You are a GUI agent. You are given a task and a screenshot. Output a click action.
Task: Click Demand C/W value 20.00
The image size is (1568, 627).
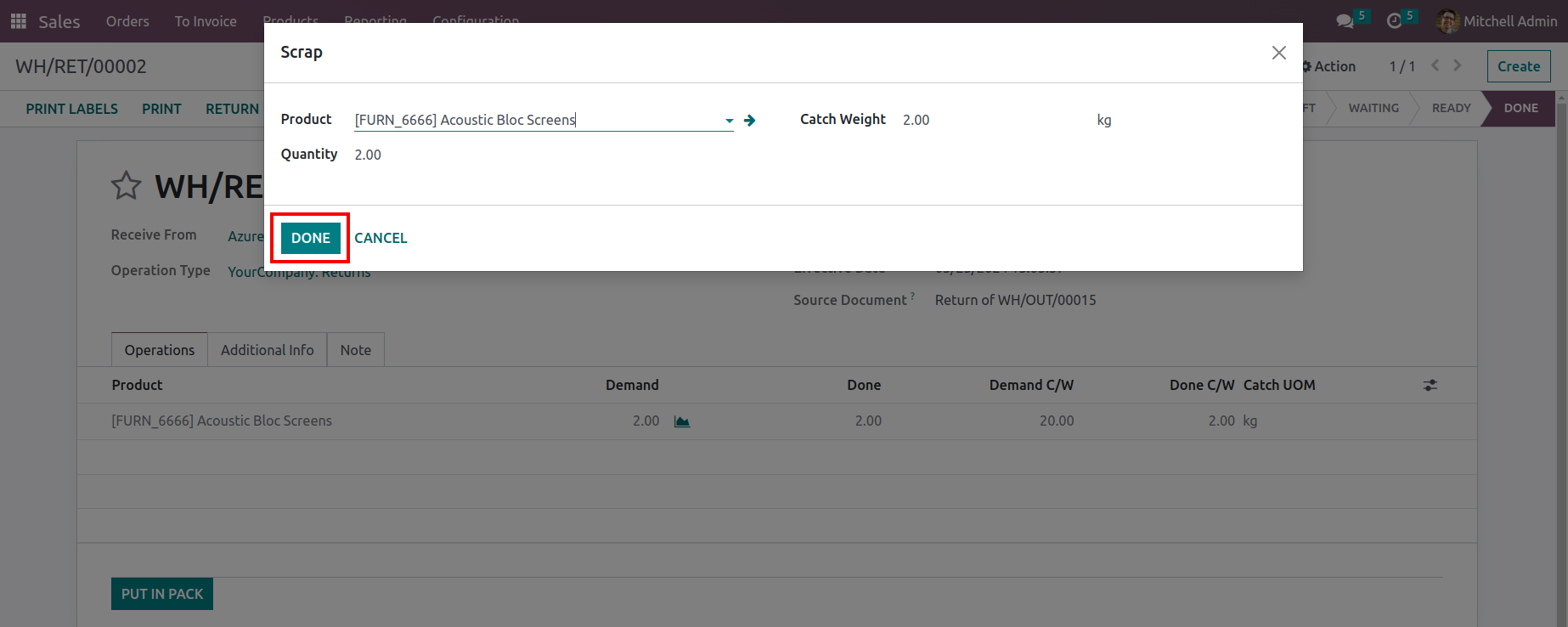1057,421
